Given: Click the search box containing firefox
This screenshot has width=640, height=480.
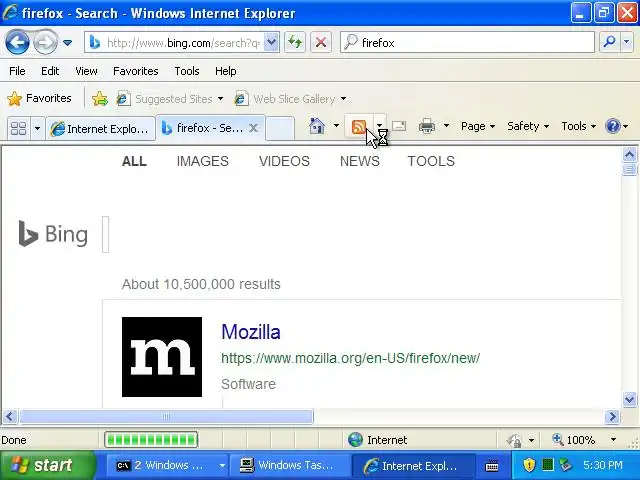Looking at the screenshot, I should click(467, 42).
